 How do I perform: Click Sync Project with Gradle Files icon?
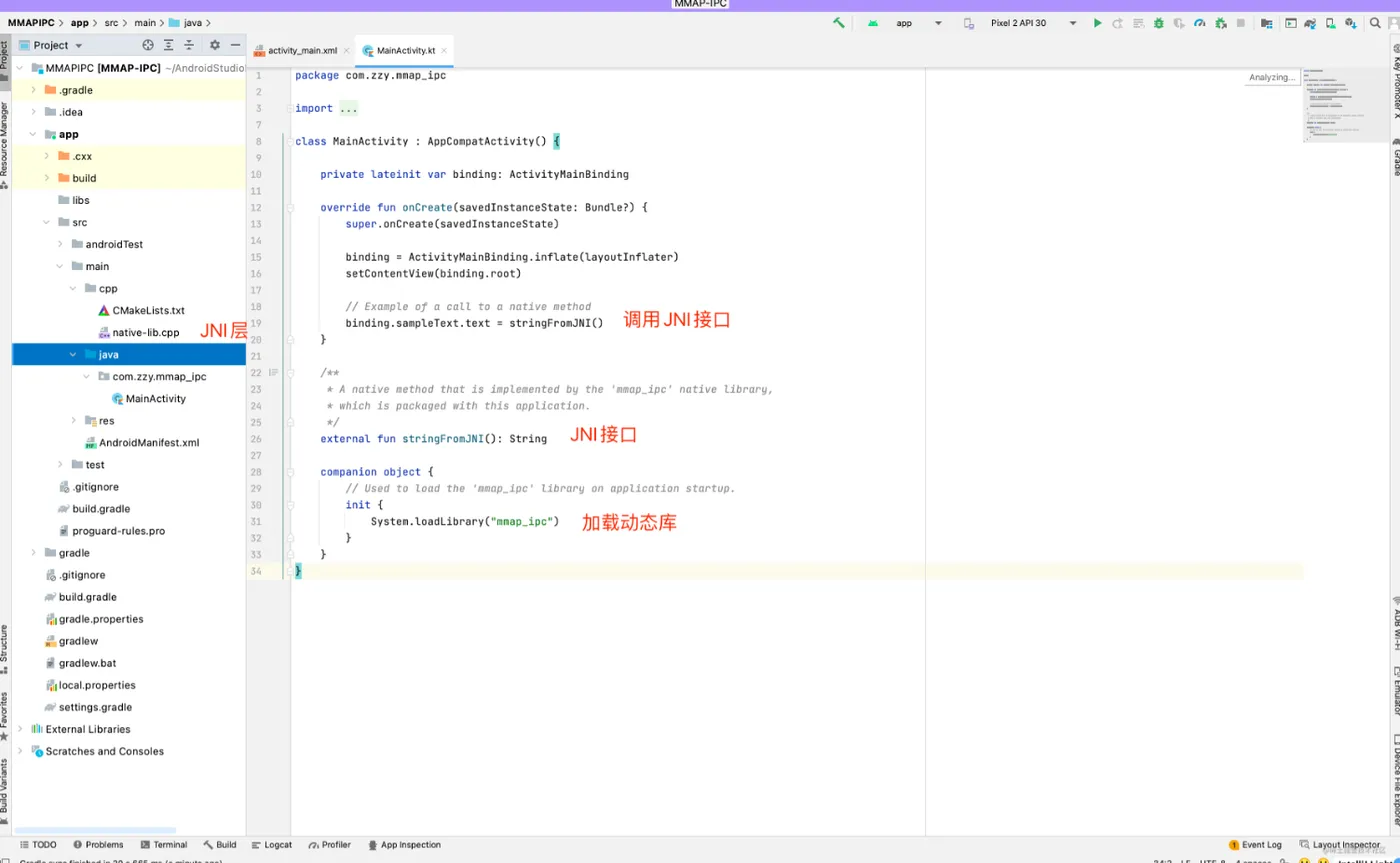pos(1311,23)
